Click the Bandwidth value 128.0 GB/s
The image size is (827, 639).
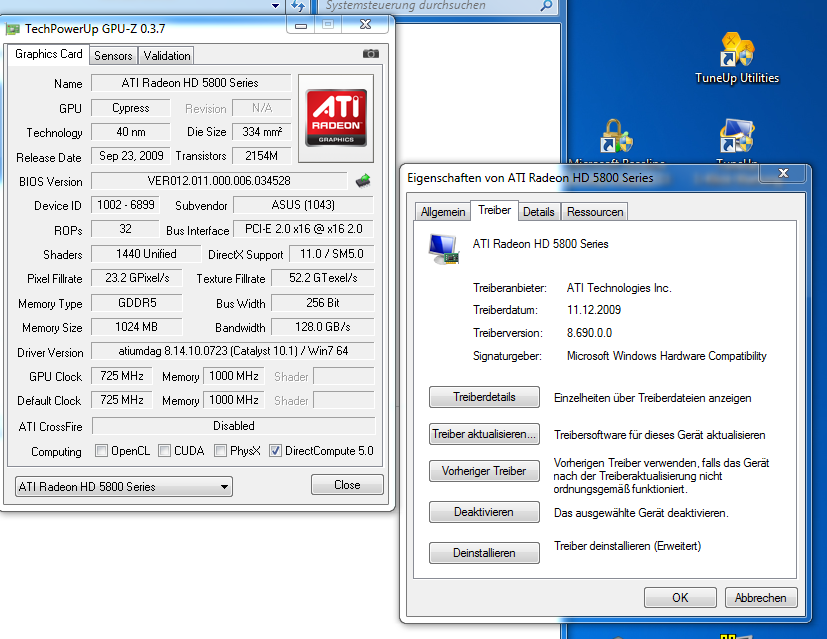(323, 327)
